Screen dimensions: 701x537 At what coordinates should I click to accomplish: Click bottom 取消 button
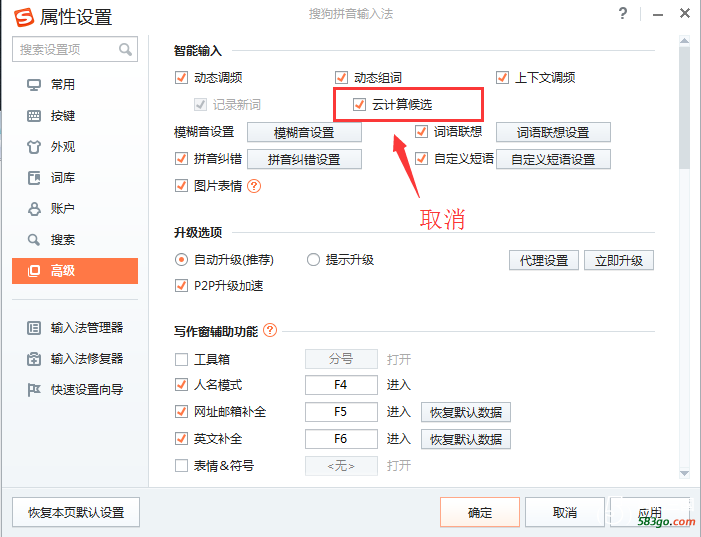click(565, 512)
